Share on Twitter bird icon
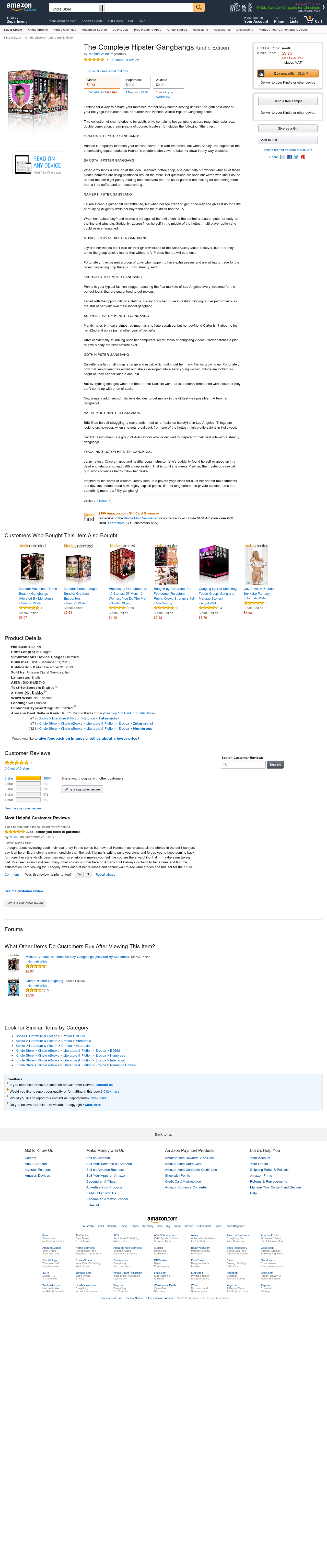This screenshot has width=327, height=1568. click(296, 157)
